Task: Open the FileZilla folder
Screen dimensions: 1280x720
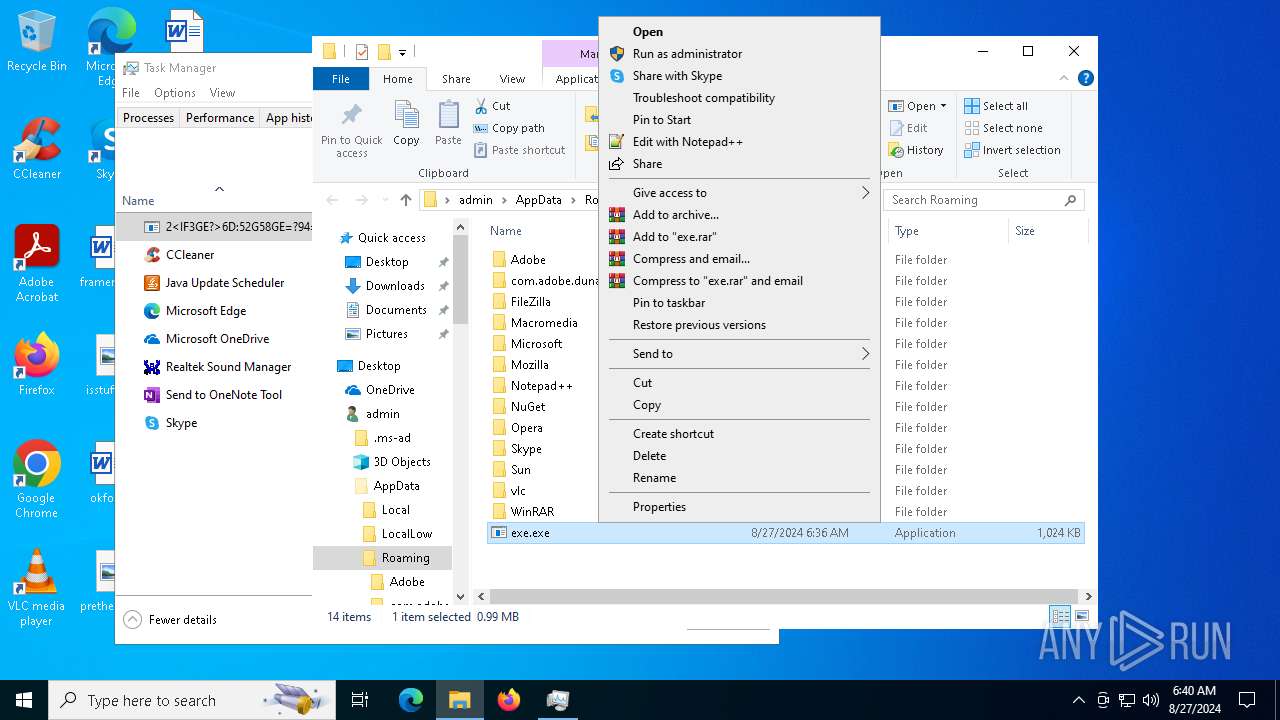Action: tap(530, 302)
